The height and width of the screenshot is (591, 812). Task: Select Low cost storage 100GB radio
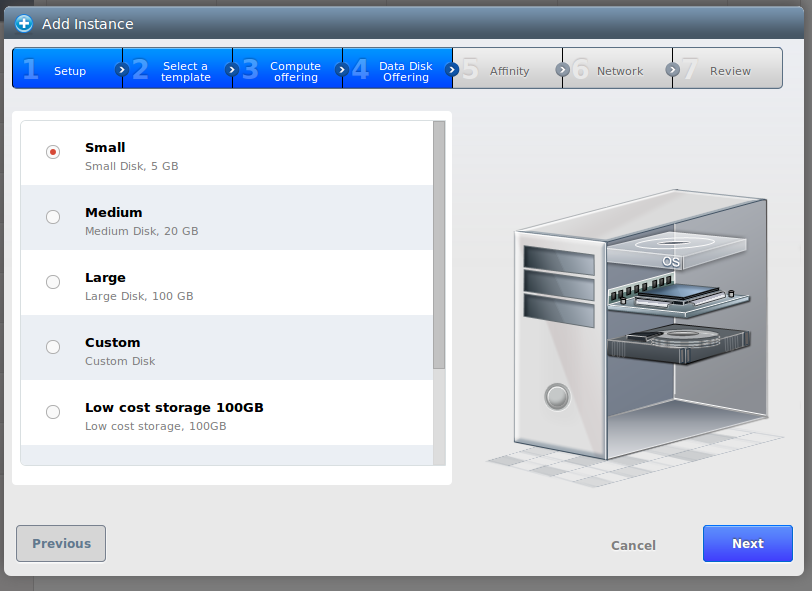coord(53,412)
